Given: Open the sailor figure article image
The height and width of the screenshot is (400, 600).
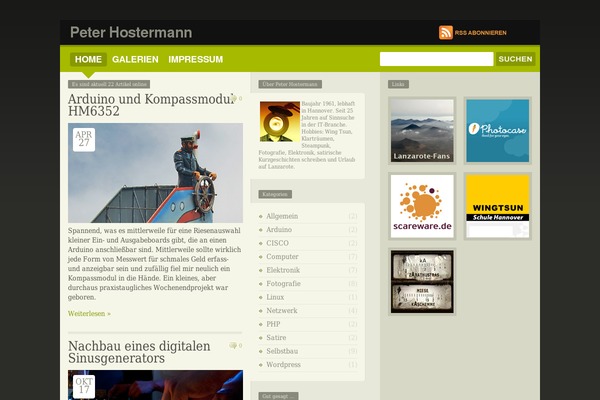Looking at the screenshot, I should pos(155,173).
